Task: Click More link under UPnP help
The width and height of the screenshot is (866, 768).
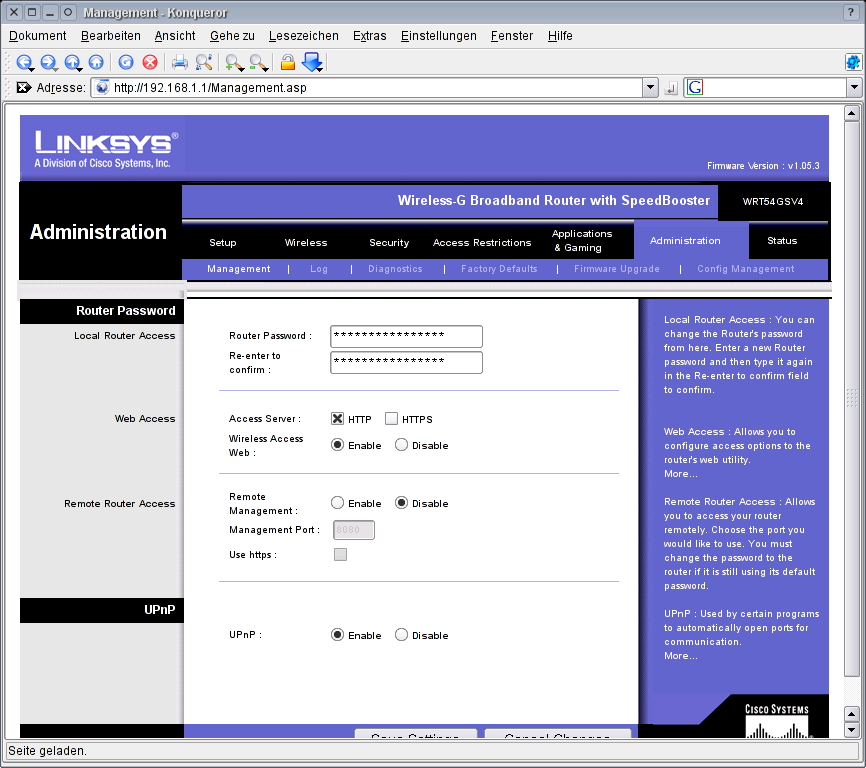Action: click(x=680, y=656)
